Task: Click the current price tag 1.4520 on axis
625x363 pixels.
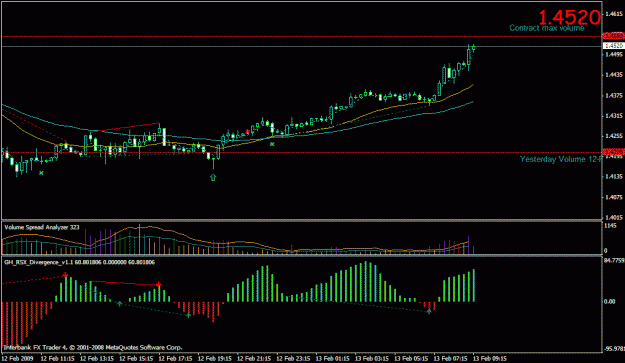Action: [613, 46]
